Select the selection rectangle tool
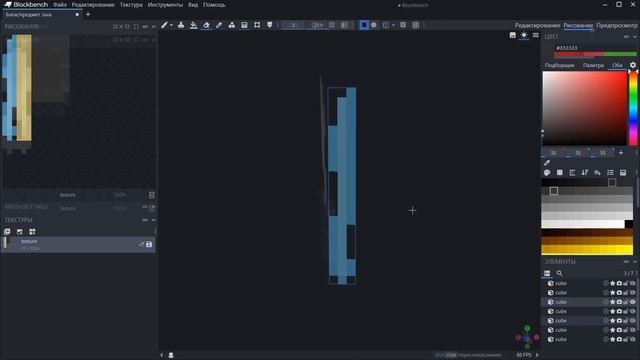Image resolution: width=640 pixels, height=360 pixels. point(257,25)
